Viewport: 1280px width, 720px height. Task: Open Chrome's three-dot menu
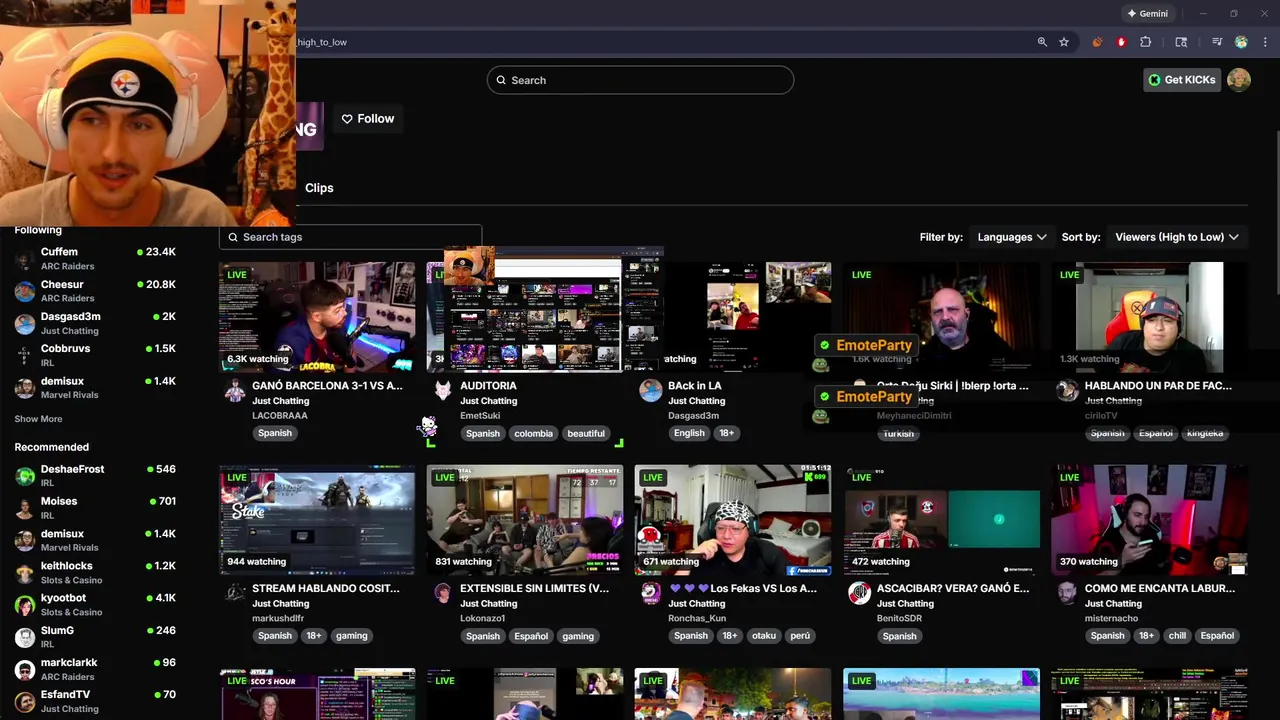[1265, 42]
